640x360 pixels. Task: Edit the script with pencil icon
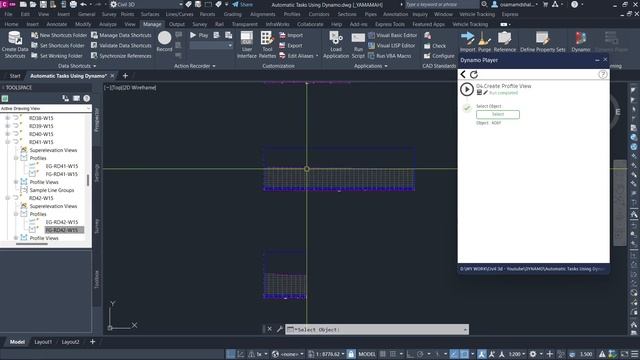point(486,93)
